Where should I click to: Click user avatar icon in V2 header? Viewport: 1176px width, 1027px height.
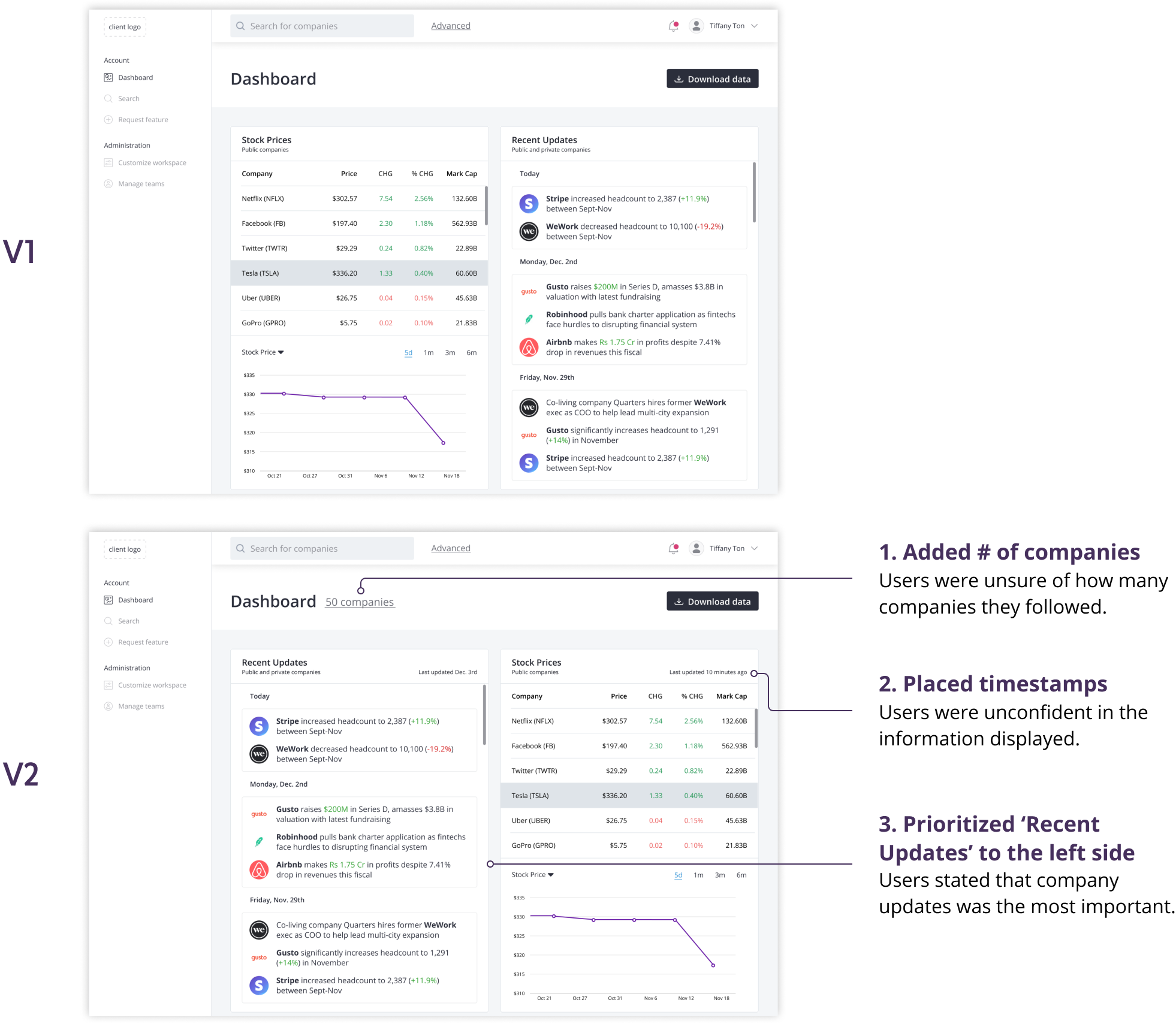[696, 548]
